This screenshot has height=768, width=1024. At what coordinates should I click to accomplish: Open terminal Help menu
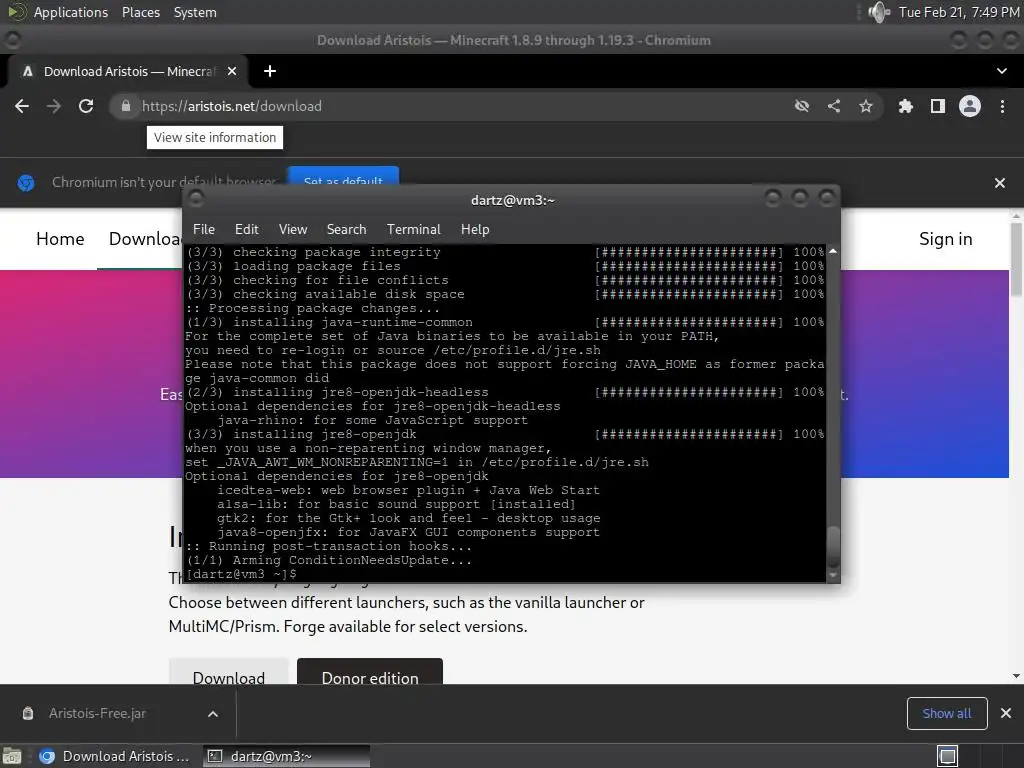pos(475,229)
